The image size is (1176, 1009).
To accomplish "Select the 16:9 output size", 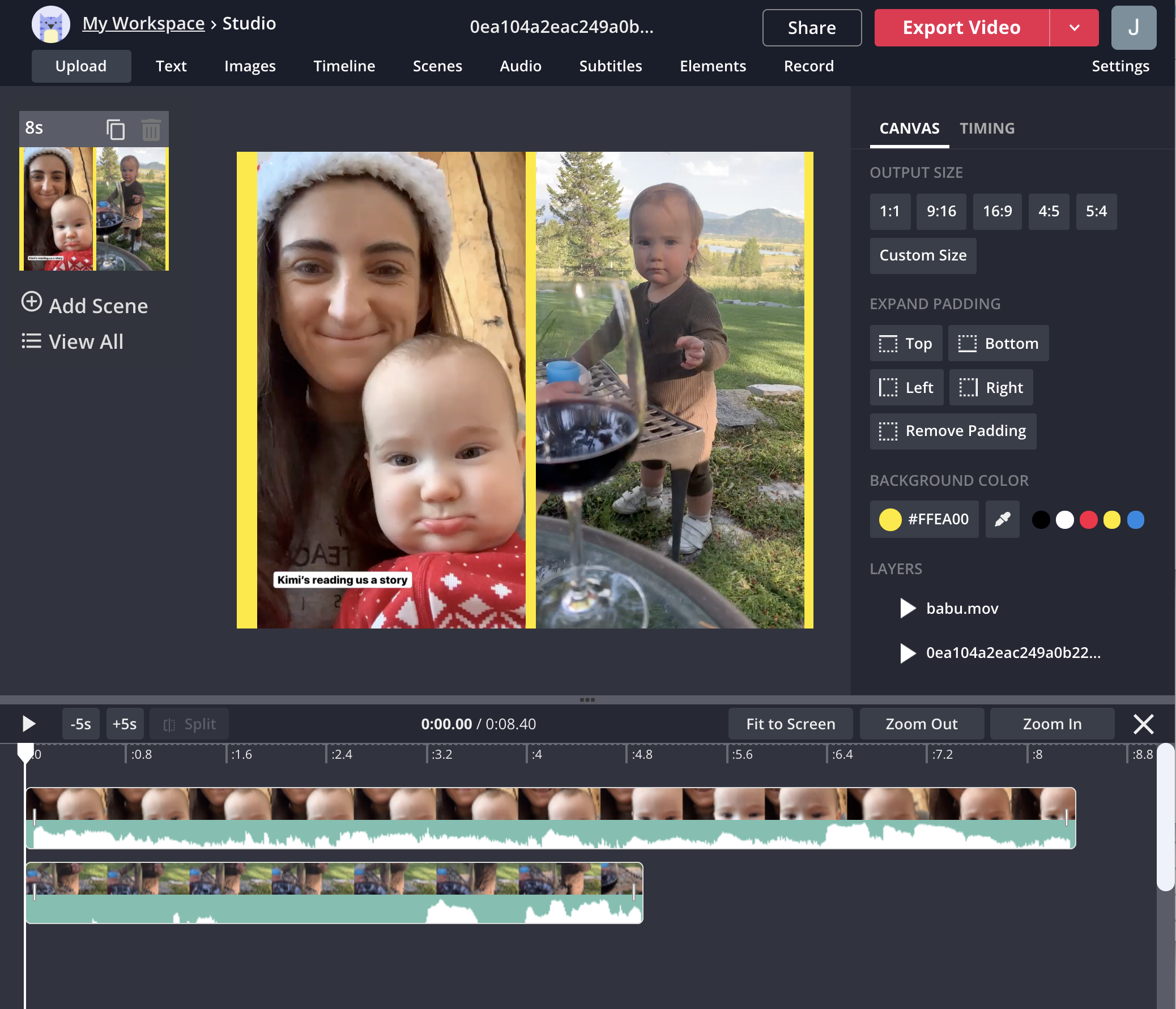I will [x=996, y=212].
